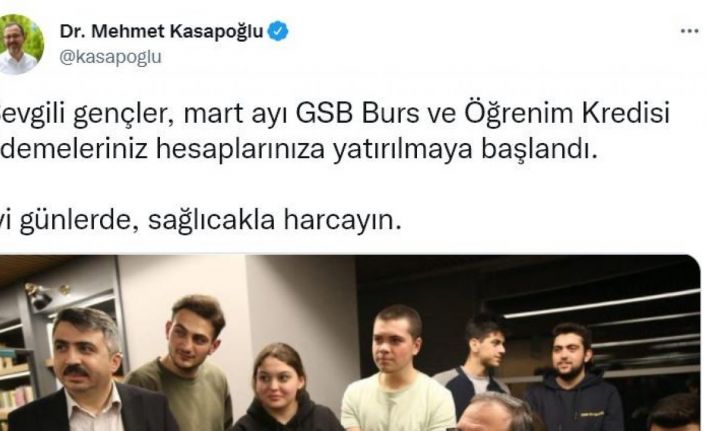Select the tweet's first line about GSB Burs
706x431 pixels.
coord(335,113)
